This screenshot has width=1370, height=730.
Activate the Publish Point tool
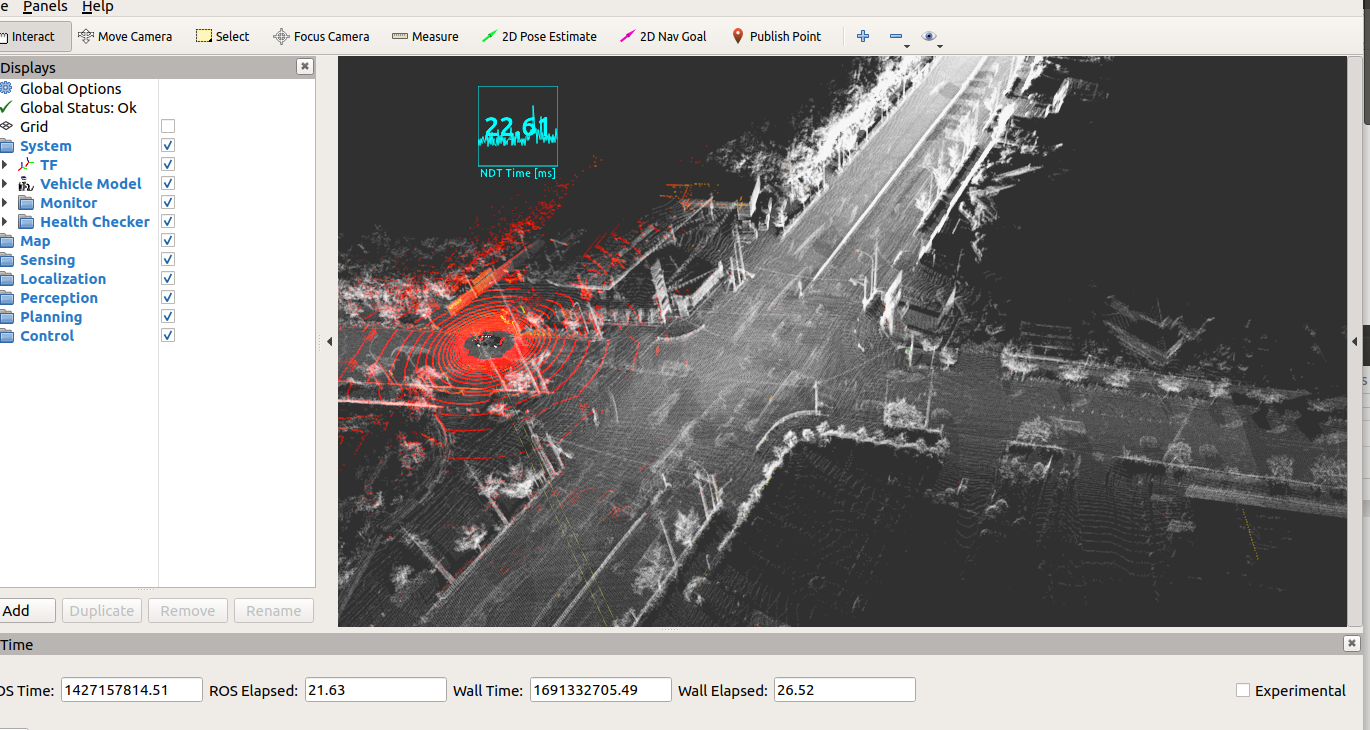776,36
